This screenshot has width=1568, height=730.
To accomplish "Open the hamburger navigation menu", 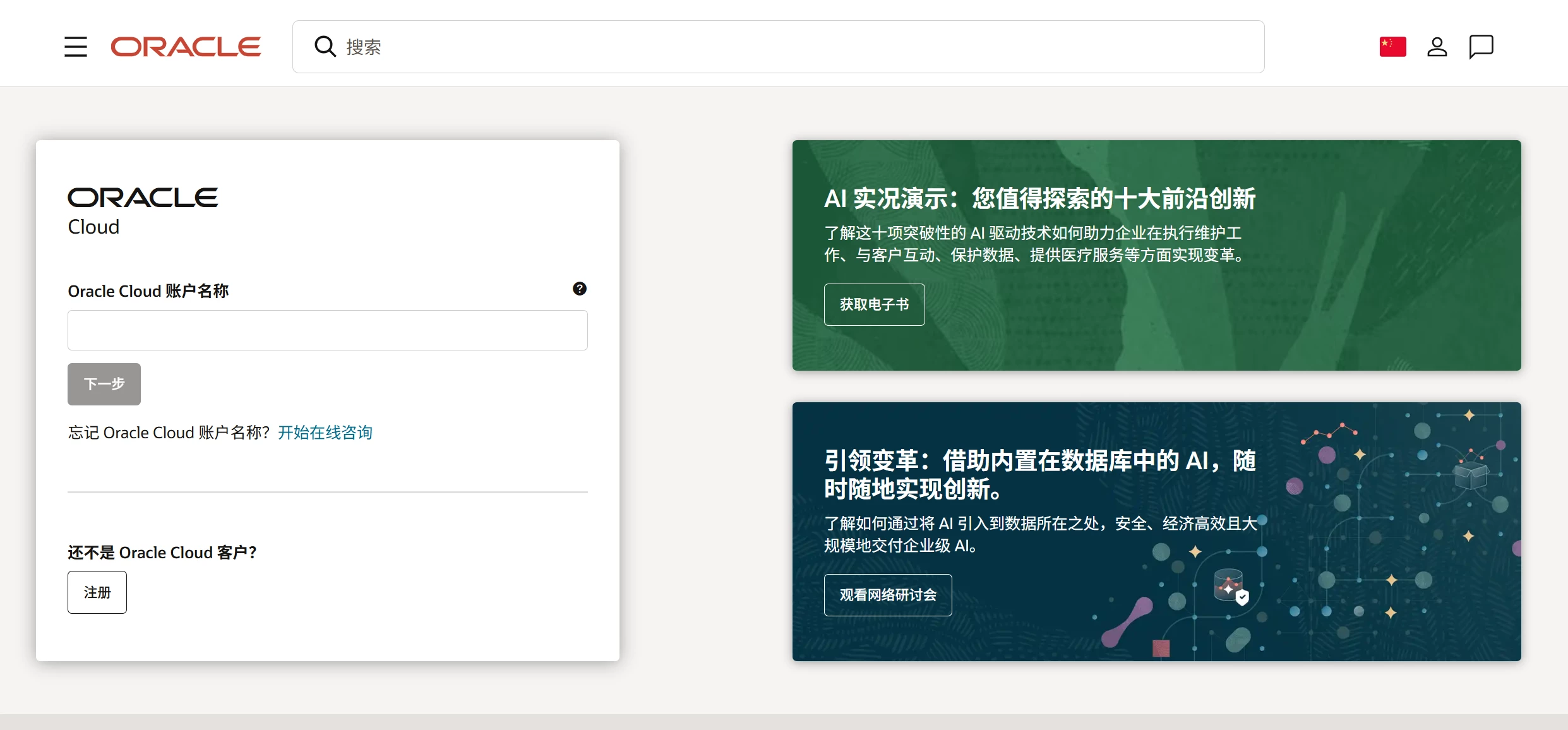I will click(76, 47).
